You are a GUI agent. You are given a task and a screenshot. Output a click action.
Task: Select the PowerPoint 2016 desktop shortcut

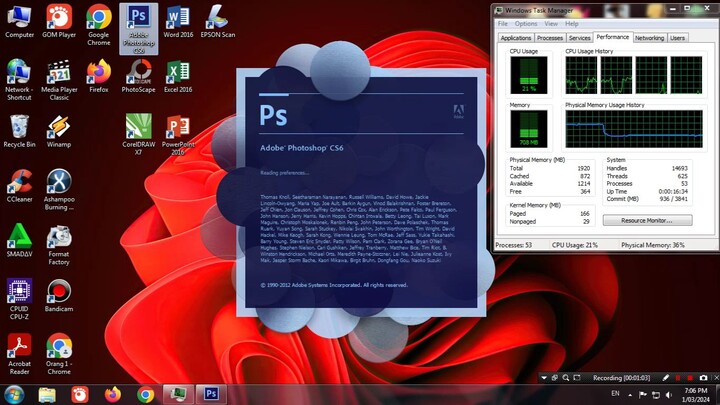click(178, 135)
